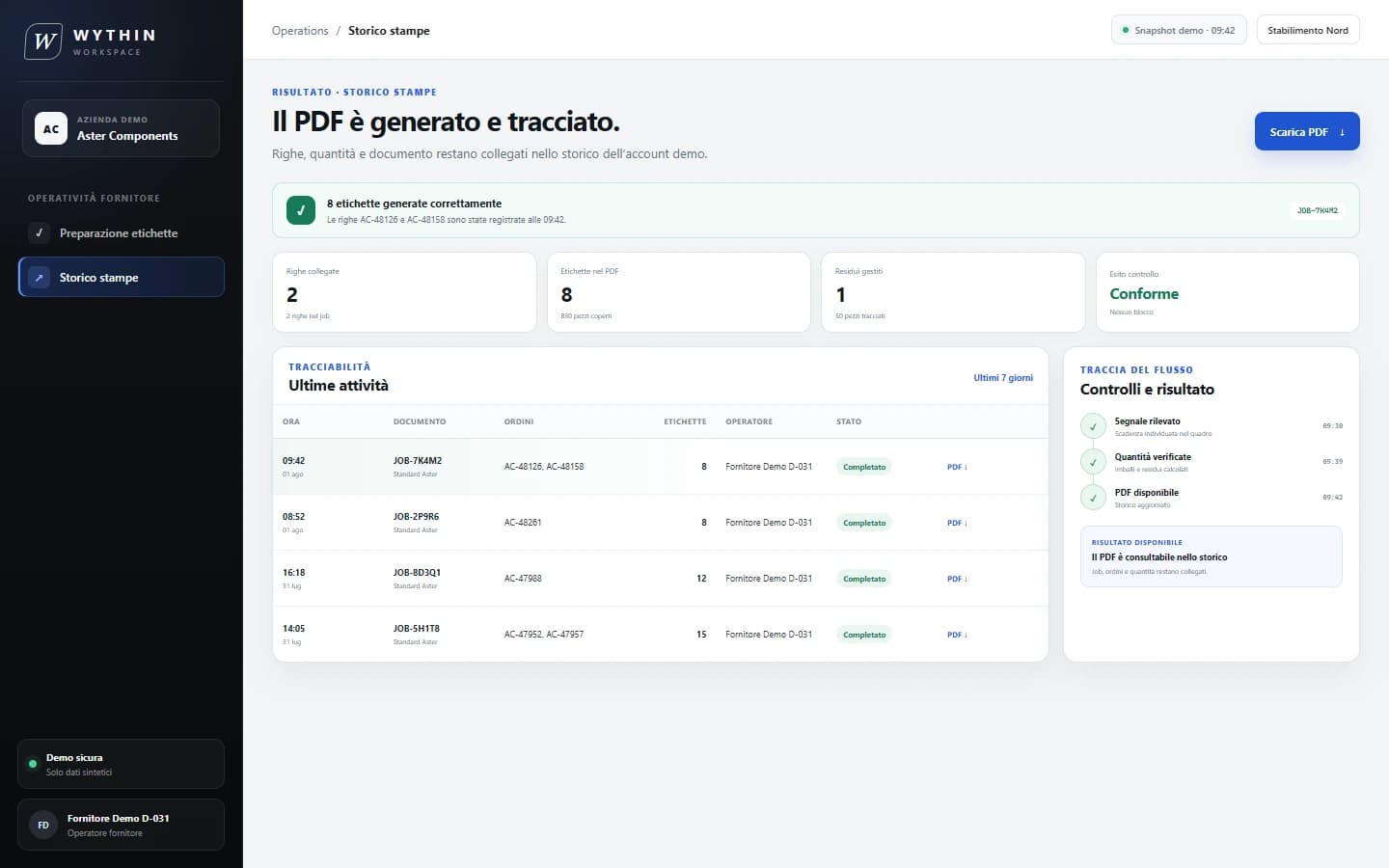Select Storico stampe in the sidebar
Image resolution: width=1389 pixels, height=868 pixels.
[x=122, y=277]
